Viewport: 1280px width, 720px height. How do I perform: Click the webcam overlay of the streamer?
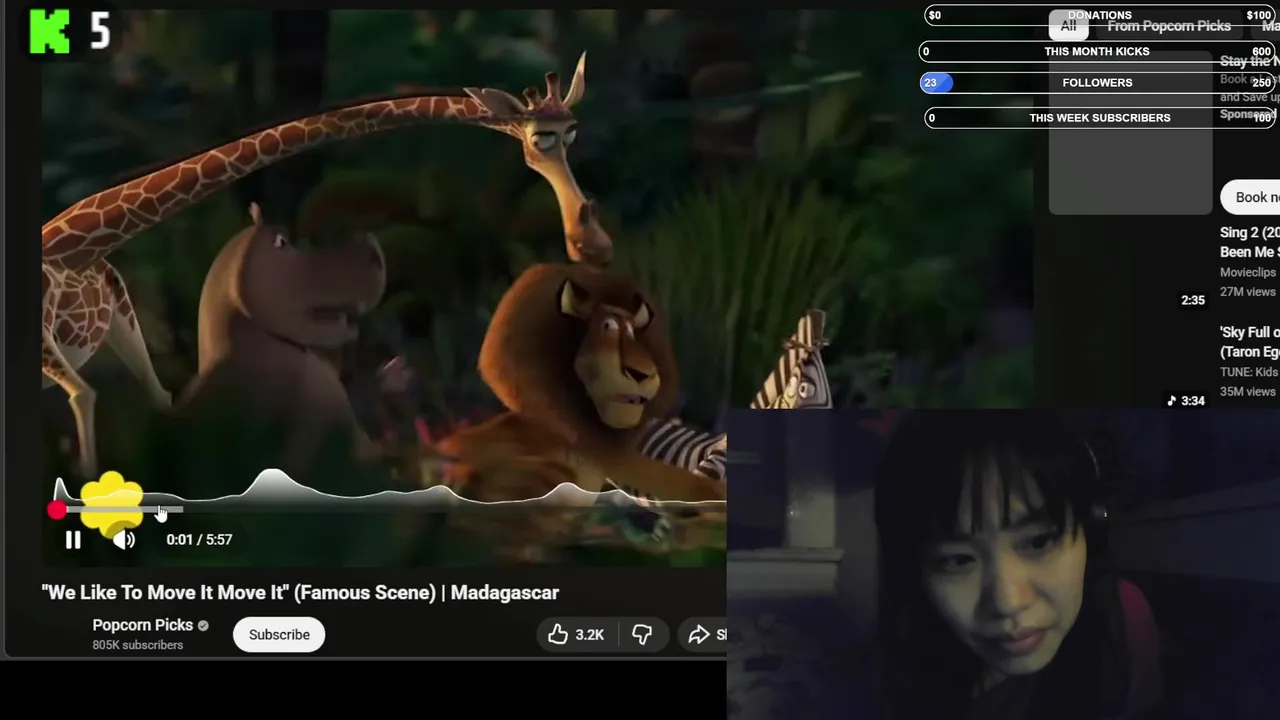click(x=1003, y=564)
